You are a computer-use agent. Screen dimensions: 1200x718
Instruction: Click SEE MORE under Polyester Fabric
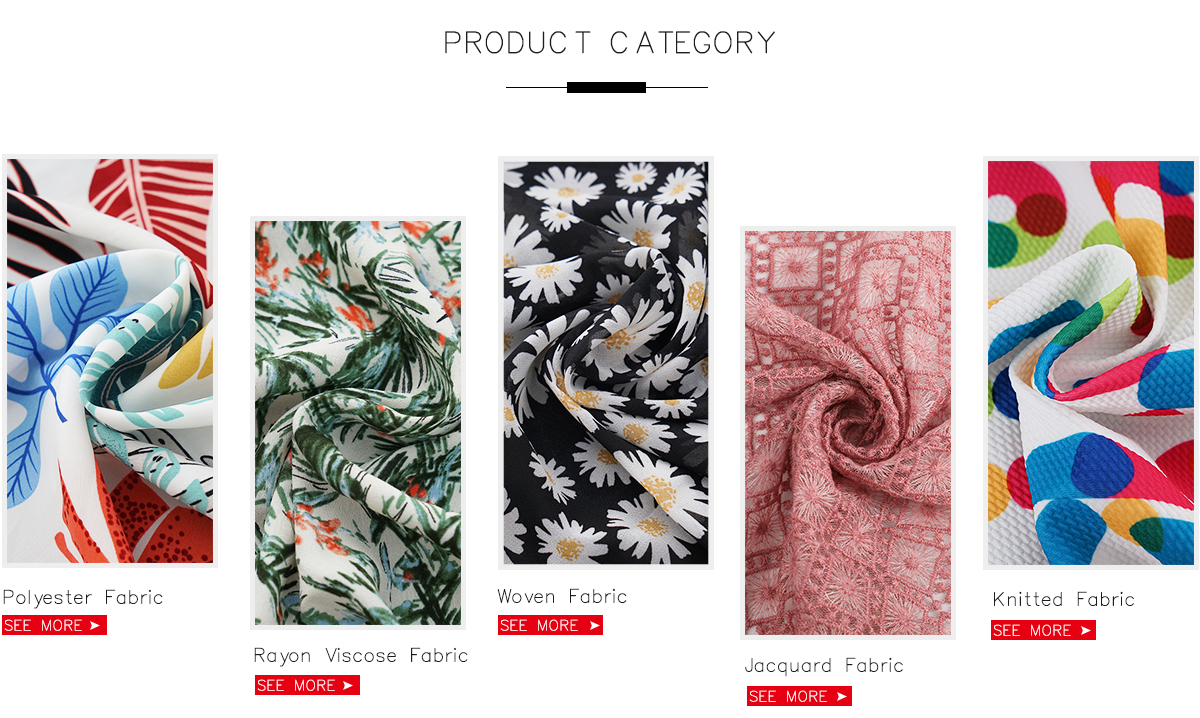[54, 625]
